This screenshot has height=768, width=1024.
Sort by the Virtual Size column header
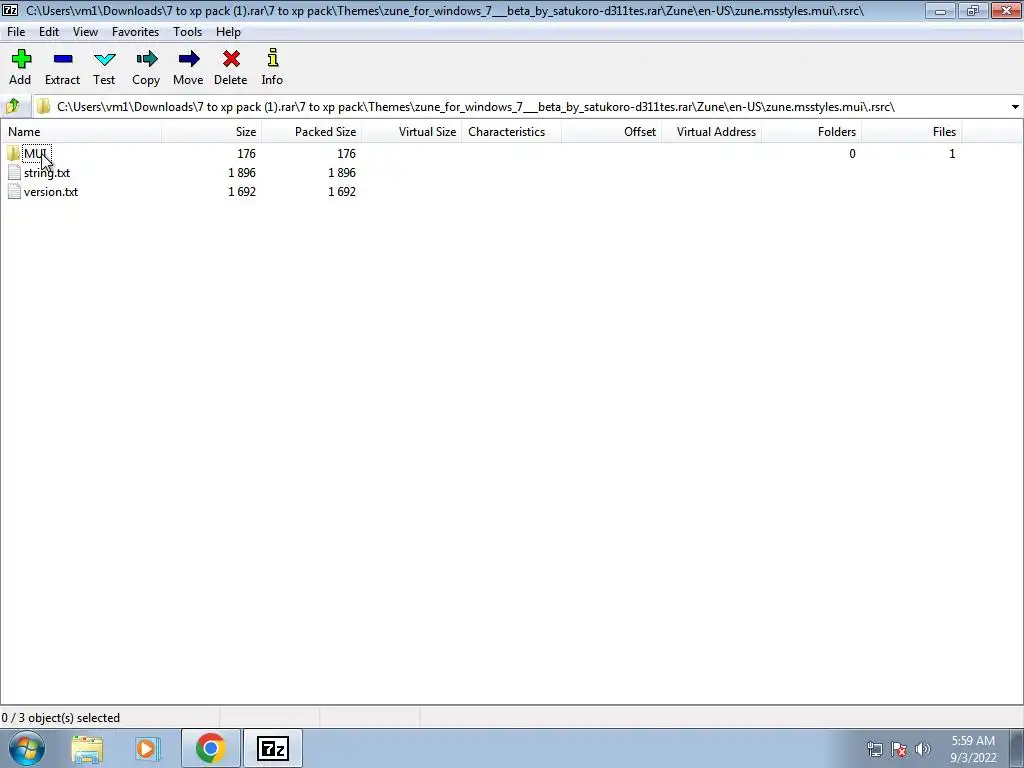pyautogui.click(x=411, y=131)
